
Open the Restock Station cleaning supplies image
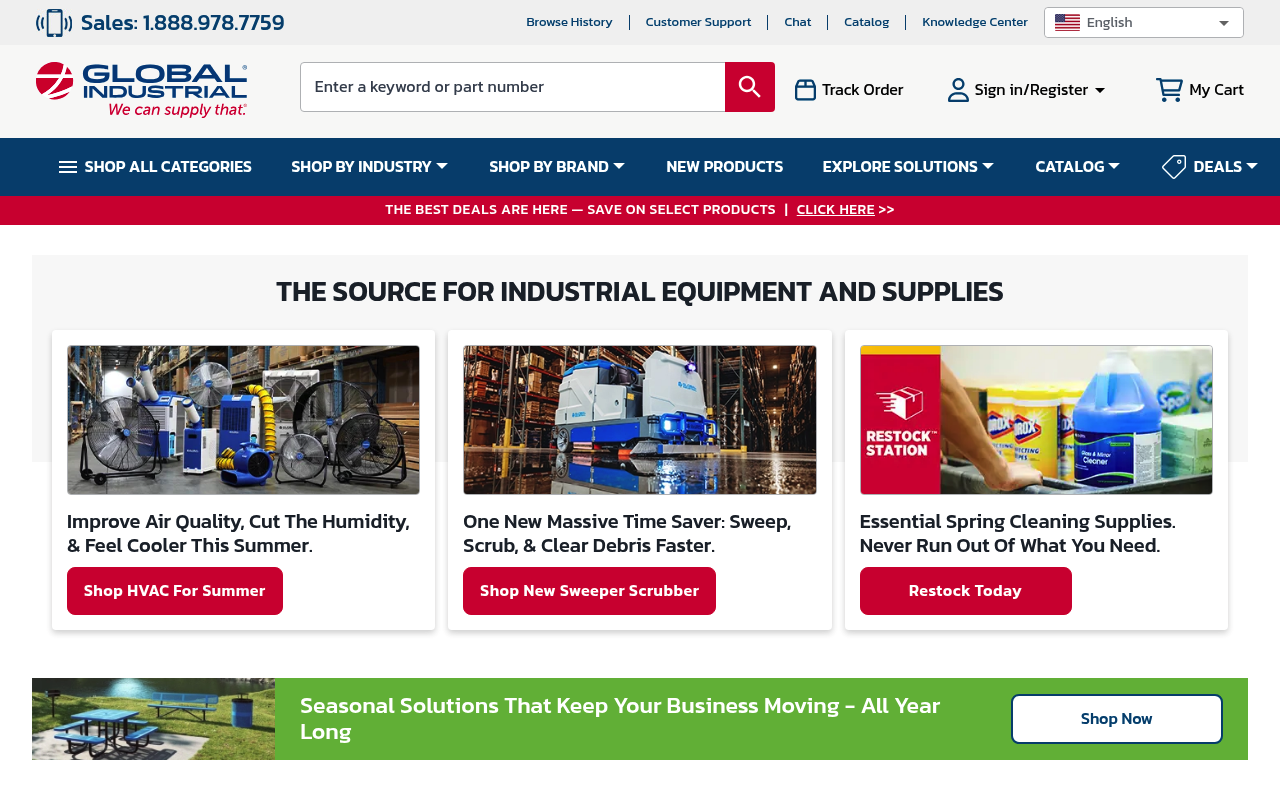click(1036, 420)
